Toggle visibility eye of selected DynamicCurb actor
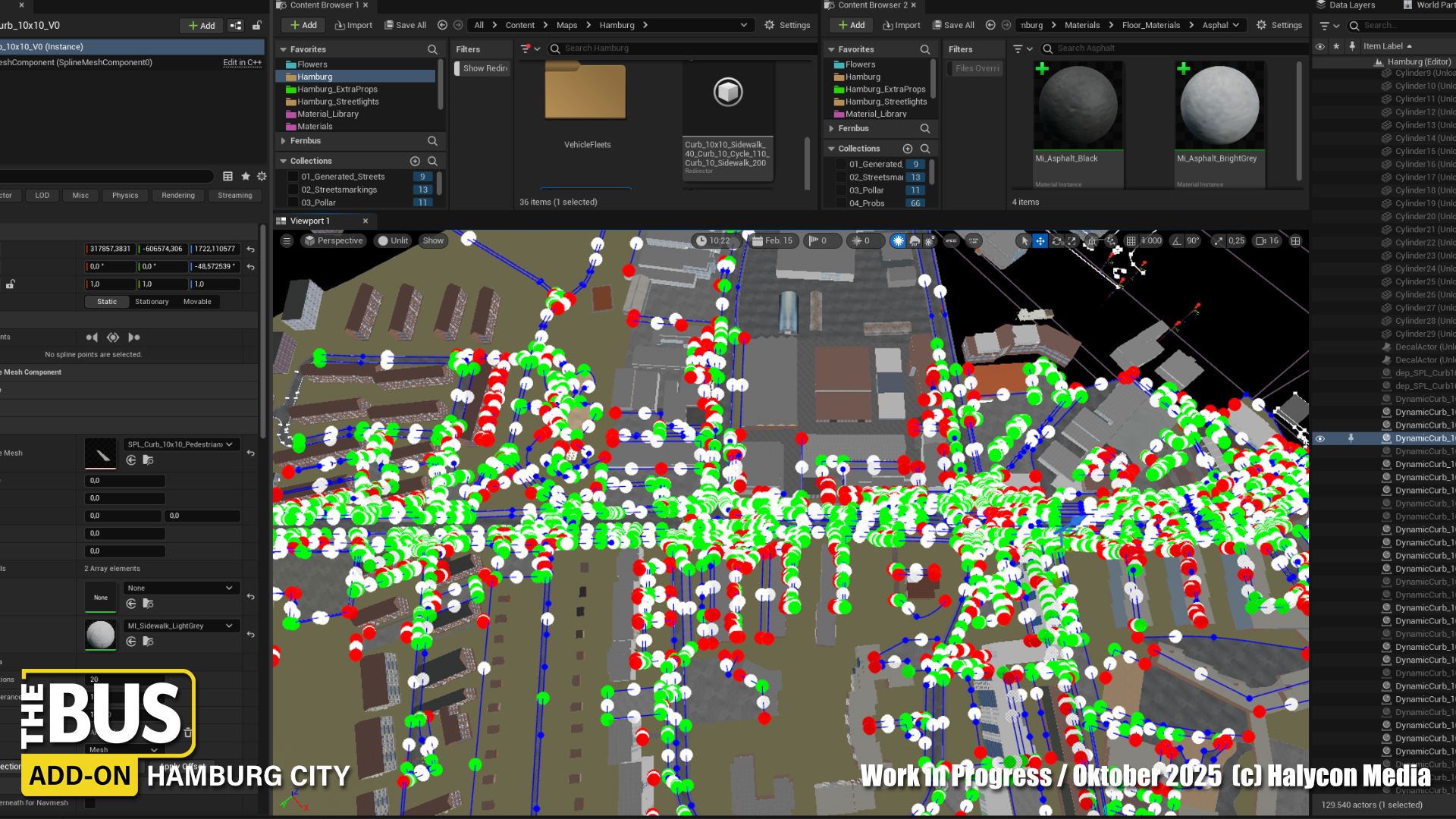 tap(1320, 439)
